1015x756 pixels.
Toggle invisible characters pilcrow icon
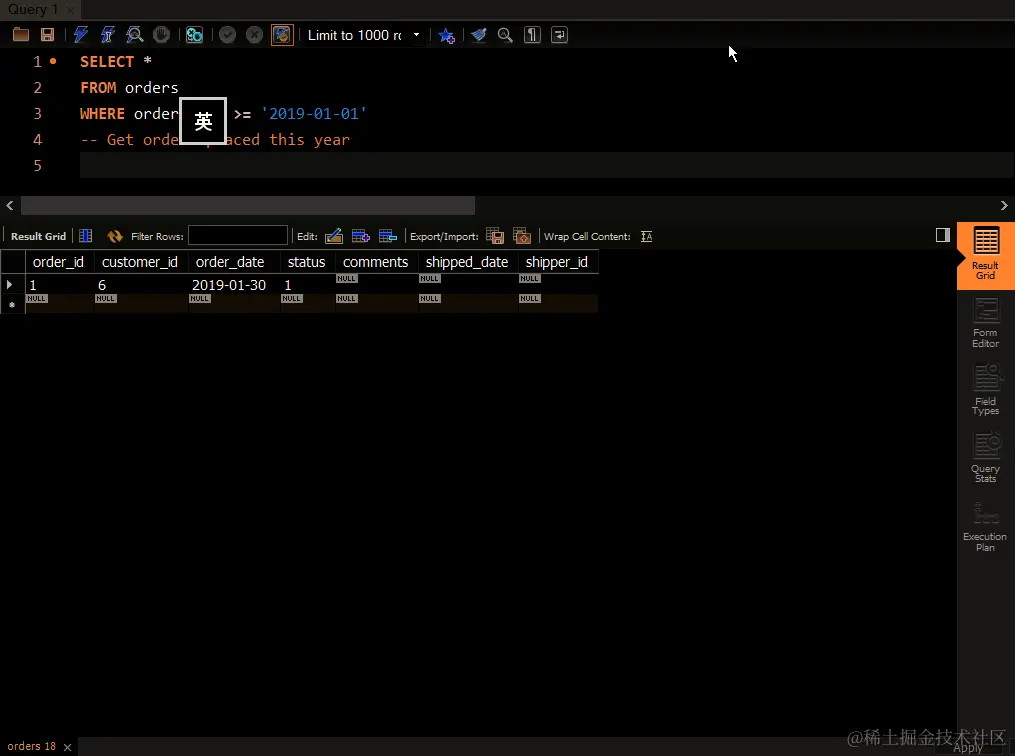[532, 35]
